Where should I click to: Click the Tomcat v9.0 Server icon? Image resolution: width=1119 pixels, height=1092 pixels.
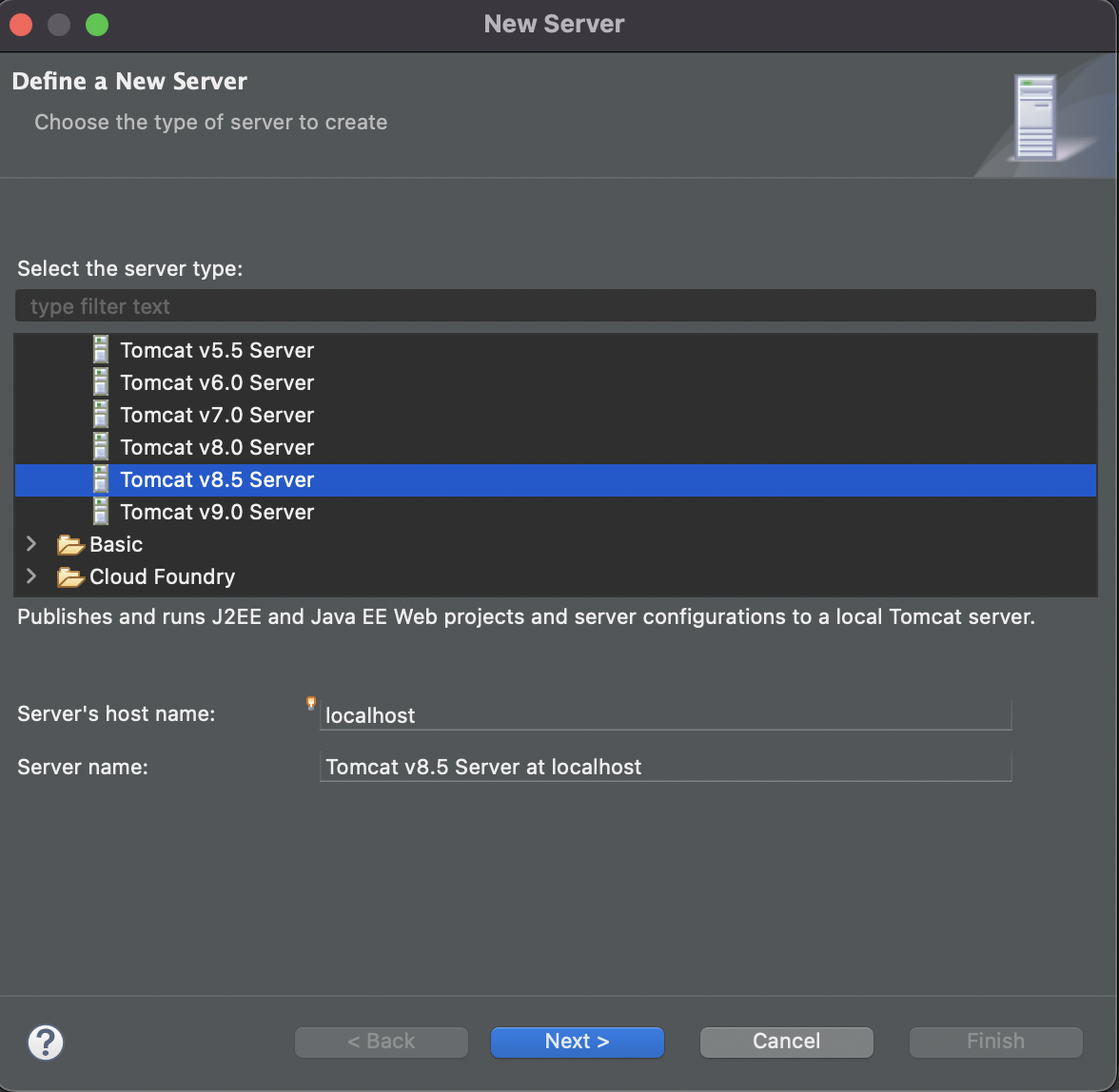tap(101, 512)
